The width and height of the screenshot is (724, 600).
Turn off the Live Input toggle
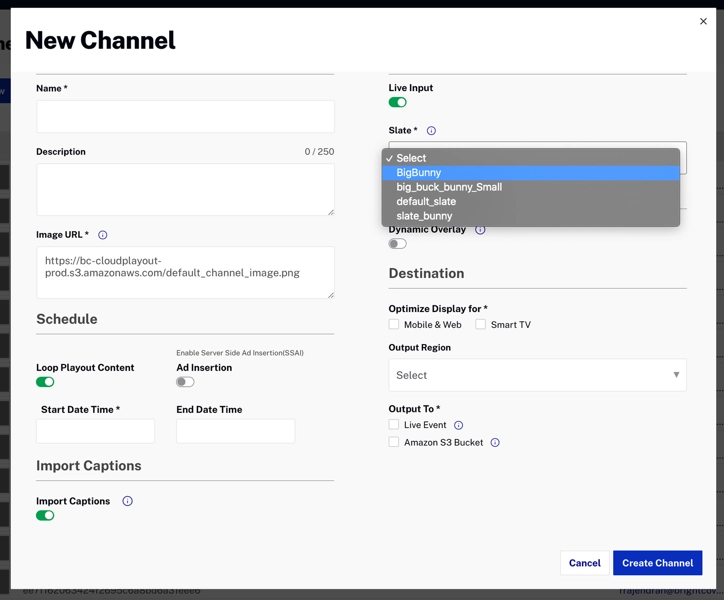pos(397,102)
